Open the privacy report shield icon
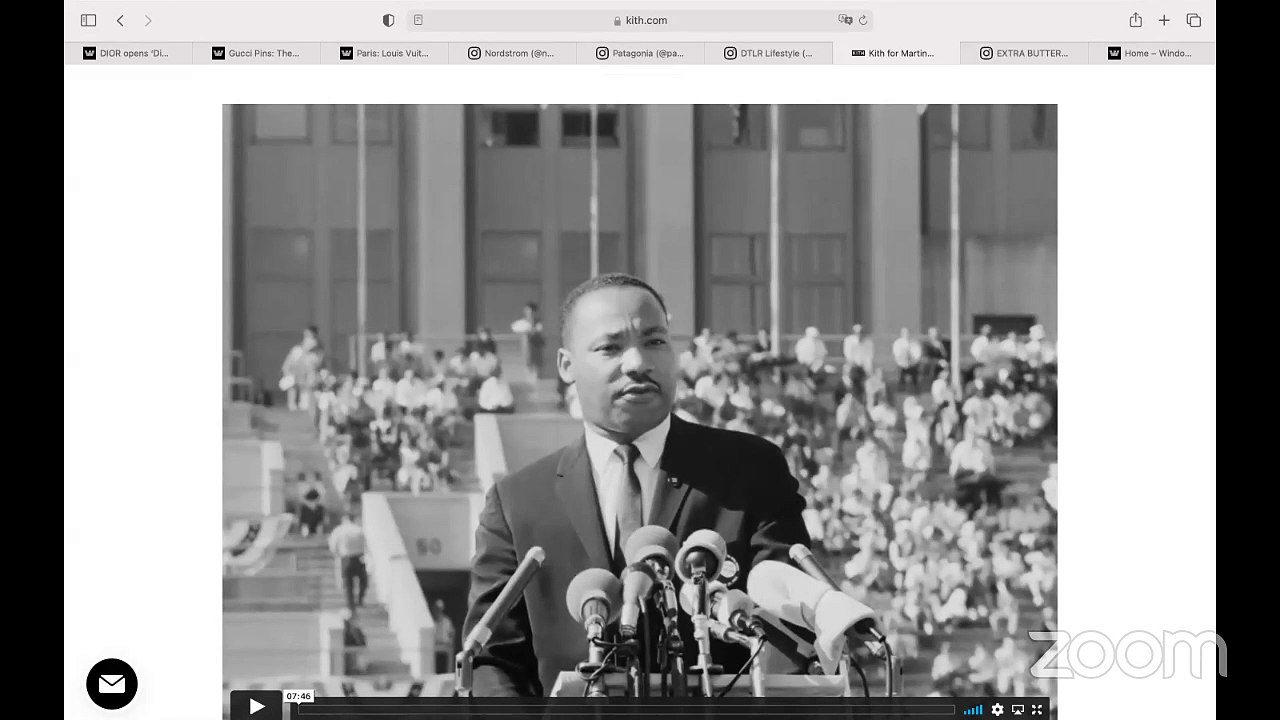Screen dimensions: 1280x720 [x=388, y=20]
